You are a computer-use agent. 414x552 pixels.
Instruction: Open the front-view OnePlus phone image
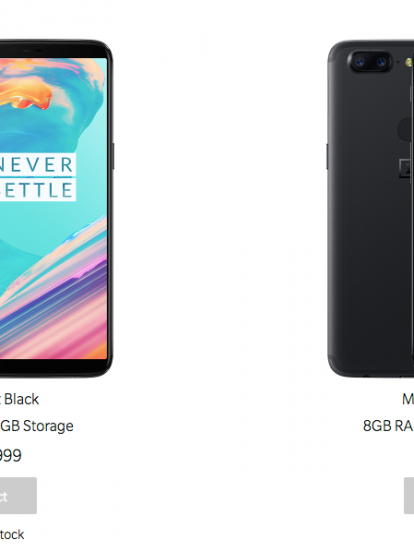pyautogui.click(x=56, y=208)
